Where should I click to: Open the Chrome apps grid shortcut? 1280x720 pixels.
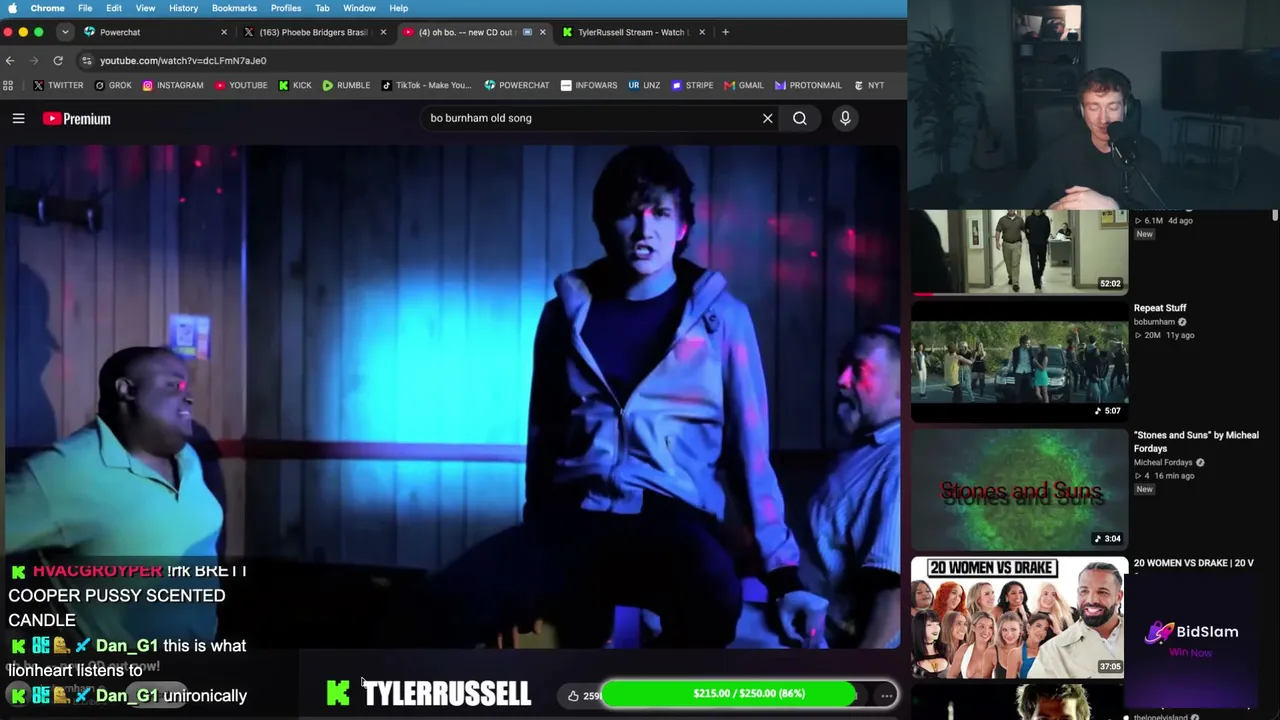click(9, 85)
